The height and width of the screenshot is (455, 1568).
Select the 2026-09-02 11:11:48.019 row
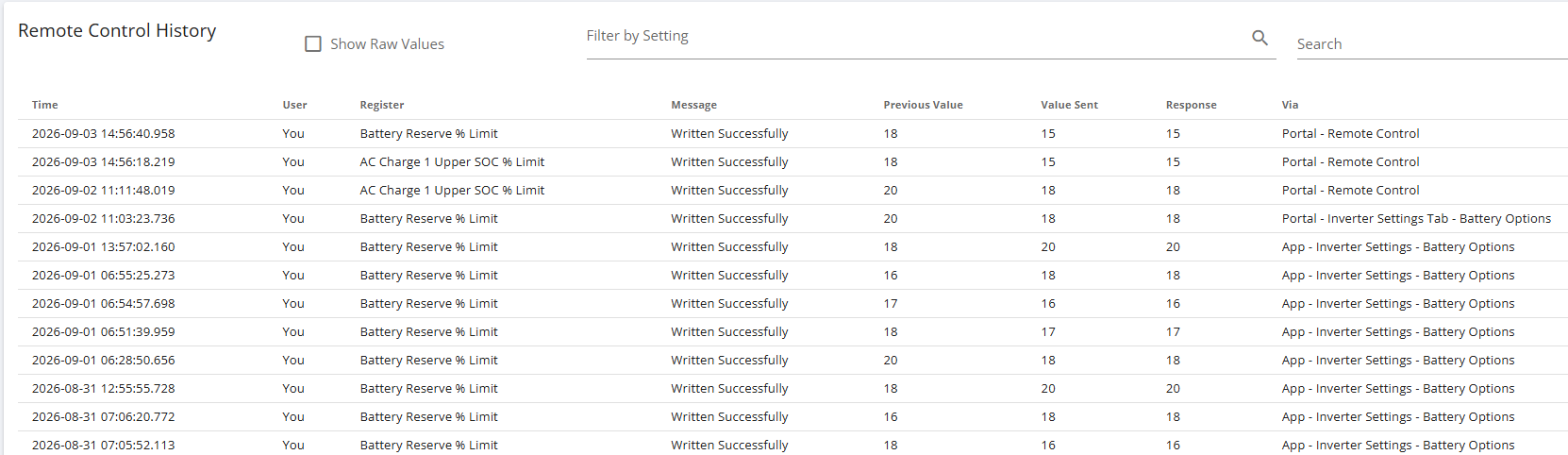792,191
